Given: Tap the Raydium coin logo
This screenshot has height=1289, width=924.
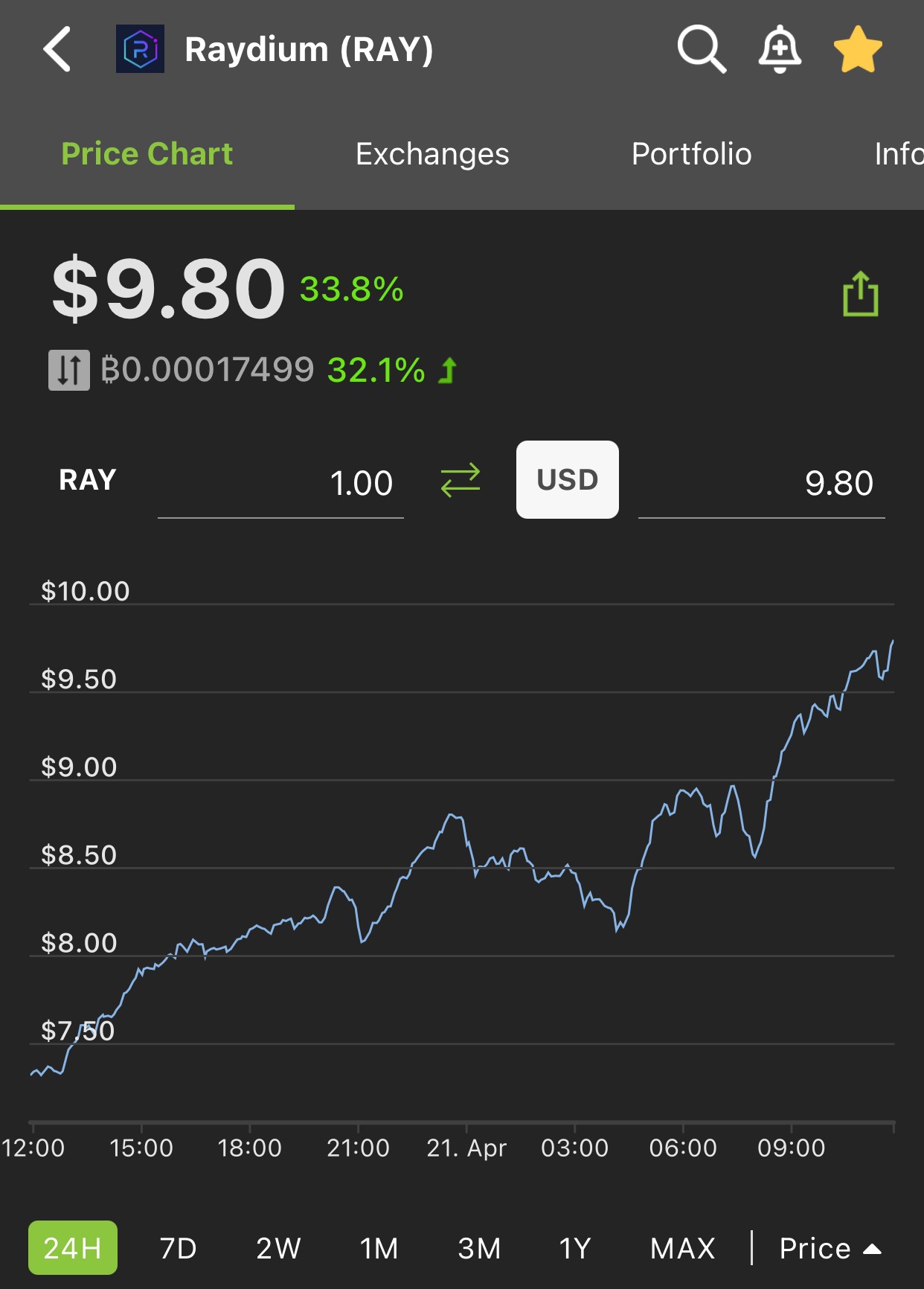Looking at the screenshot, I should pyautogui.click(x=140, y=49).
